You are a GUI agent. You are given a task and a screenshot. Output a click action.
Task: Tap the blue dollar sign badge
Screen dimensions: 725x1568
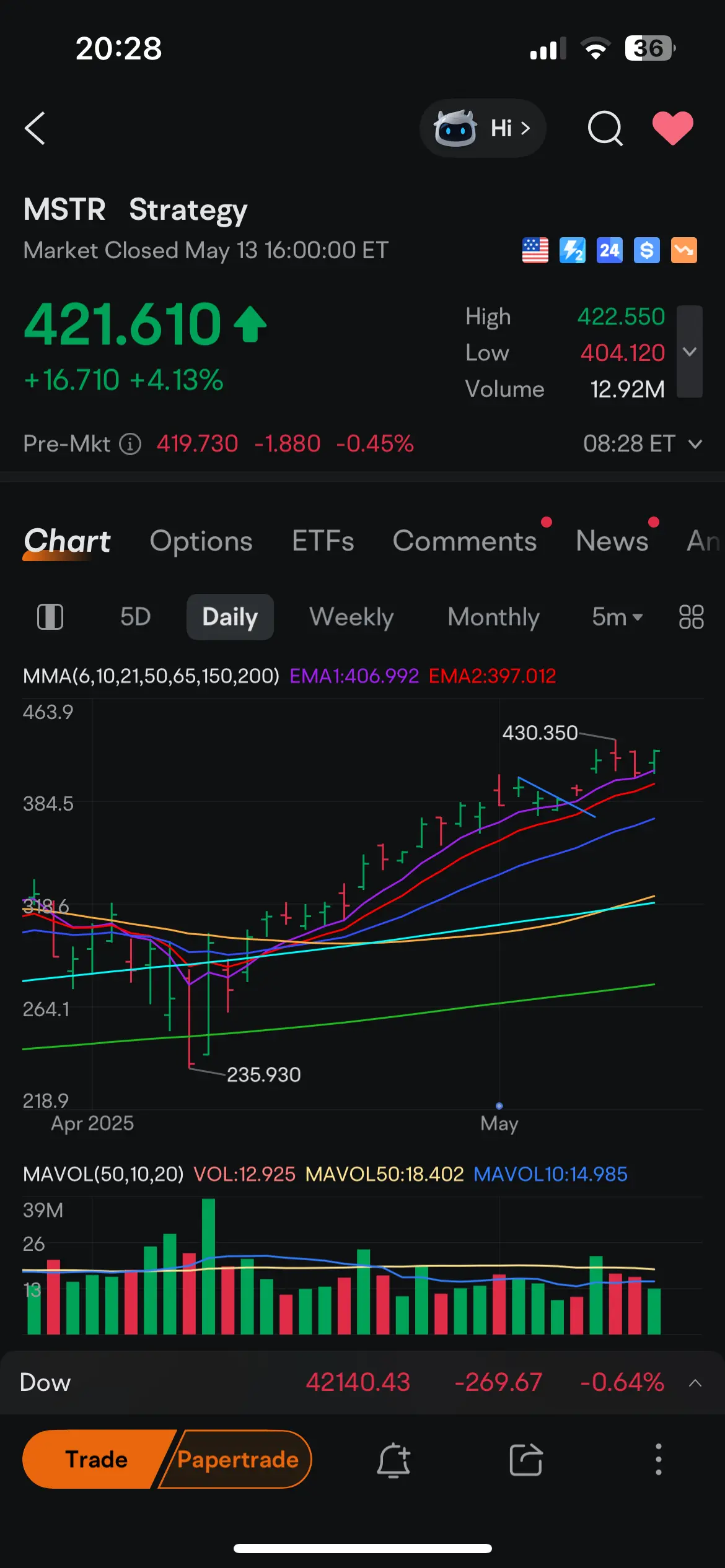[x=647, y=250]
